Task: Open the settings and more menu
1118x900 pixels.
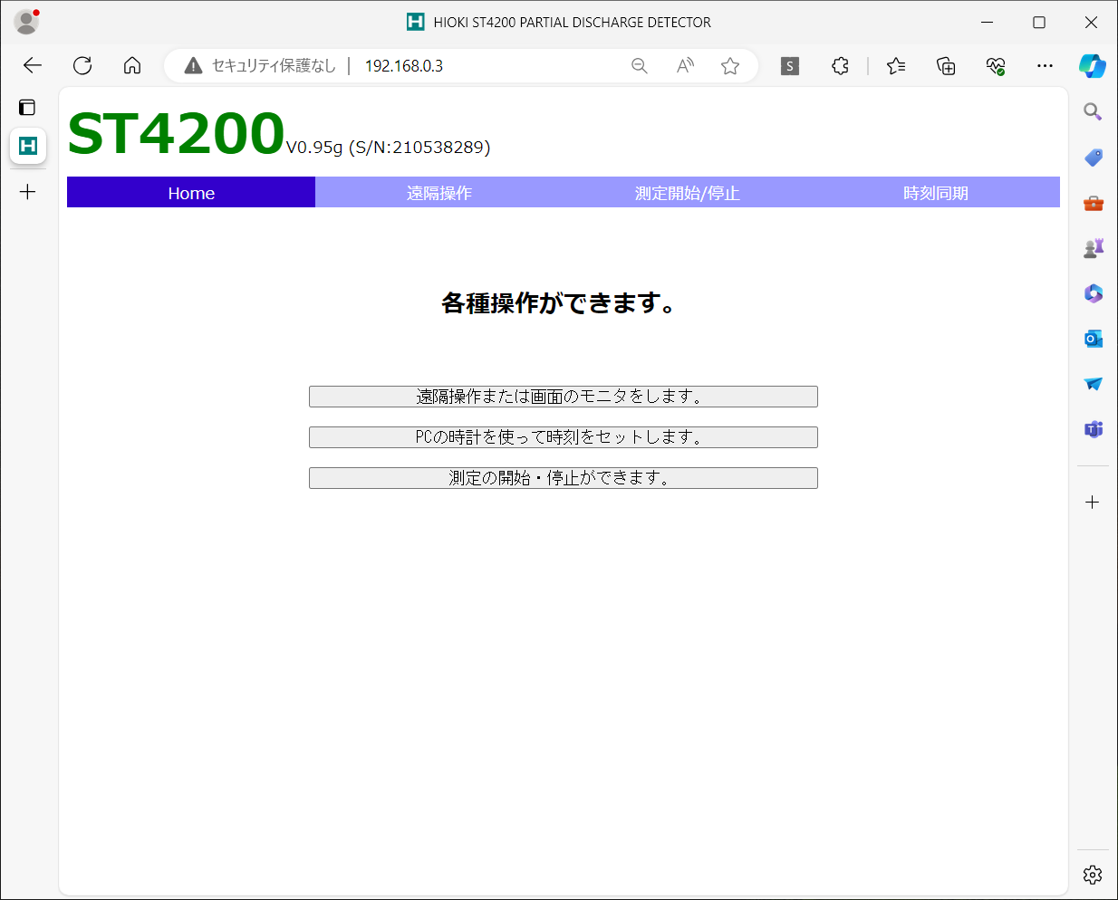Action: pyautogui.click(x=1045, y=66)
